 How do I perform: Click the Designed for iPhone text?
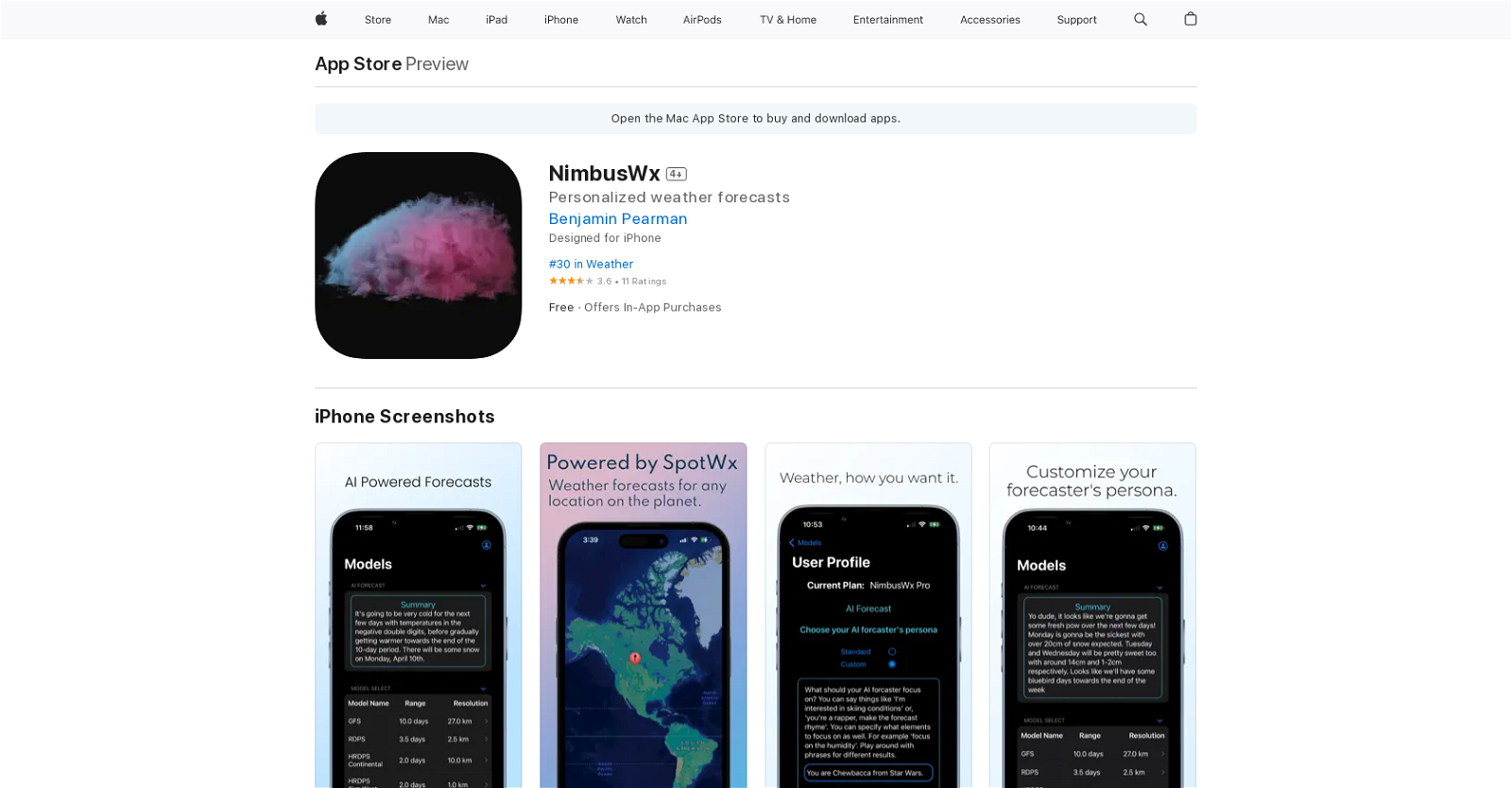pos(605,238)
